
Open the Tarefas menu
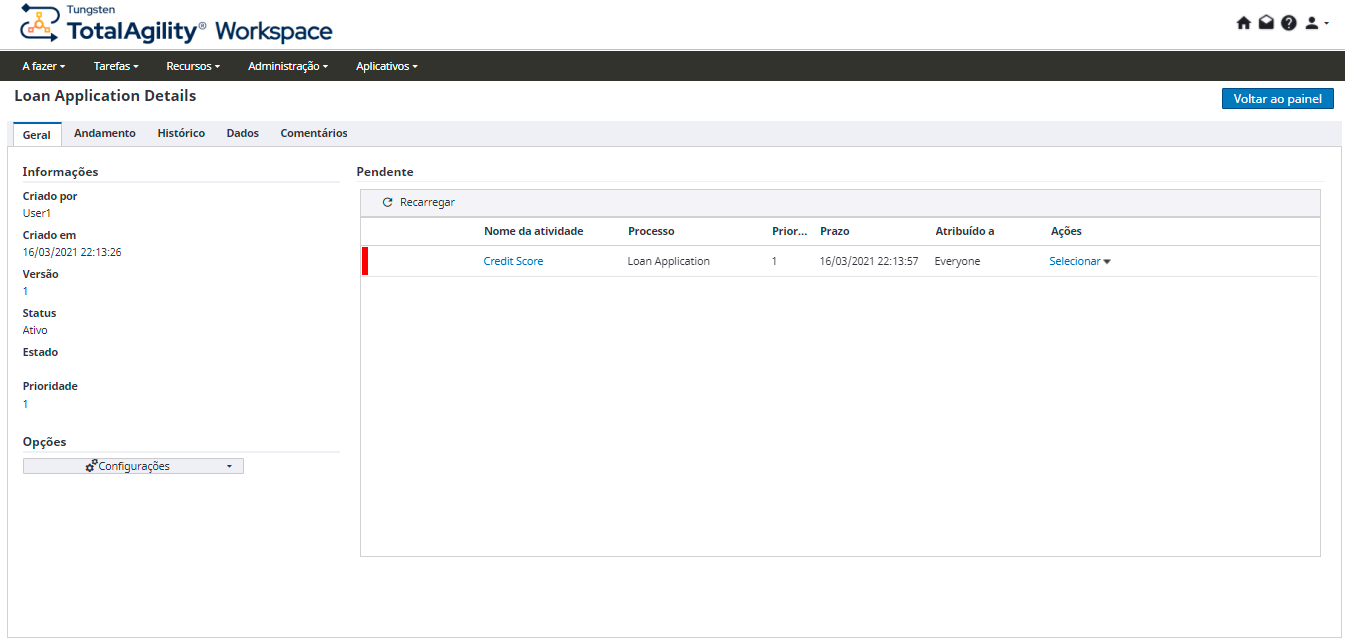click(x=115, y=66)
